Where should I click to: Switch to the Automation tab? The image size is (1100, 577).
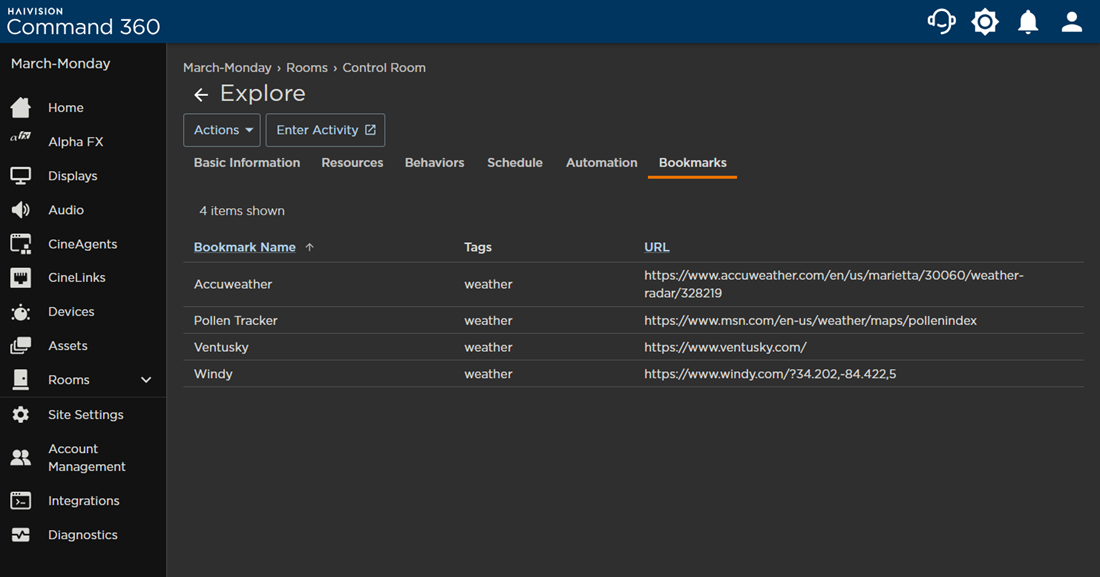tap(602, 162)
